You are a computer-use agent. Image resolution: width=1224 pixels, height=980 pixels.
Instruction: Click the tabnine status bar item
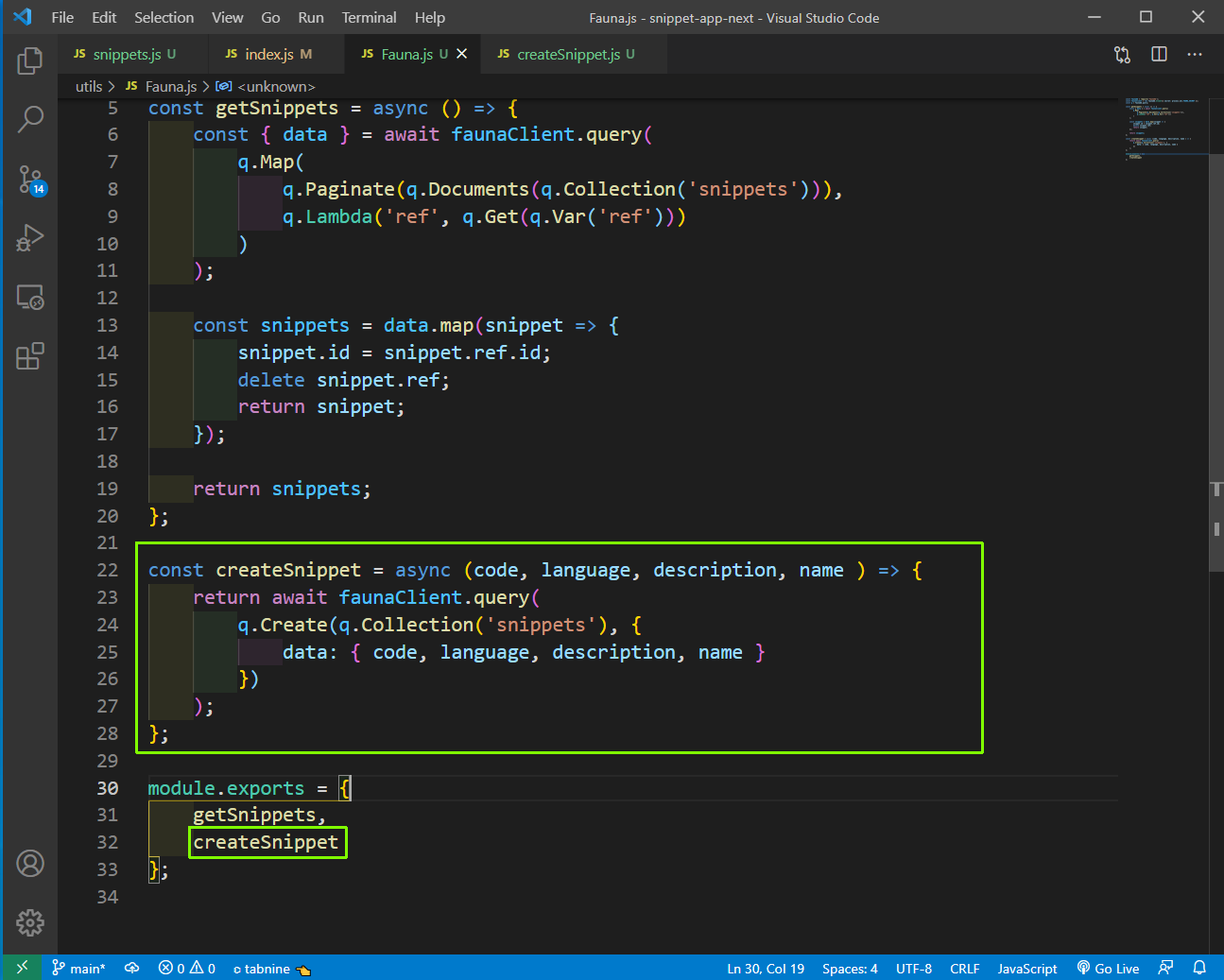[x=272, y=968]
